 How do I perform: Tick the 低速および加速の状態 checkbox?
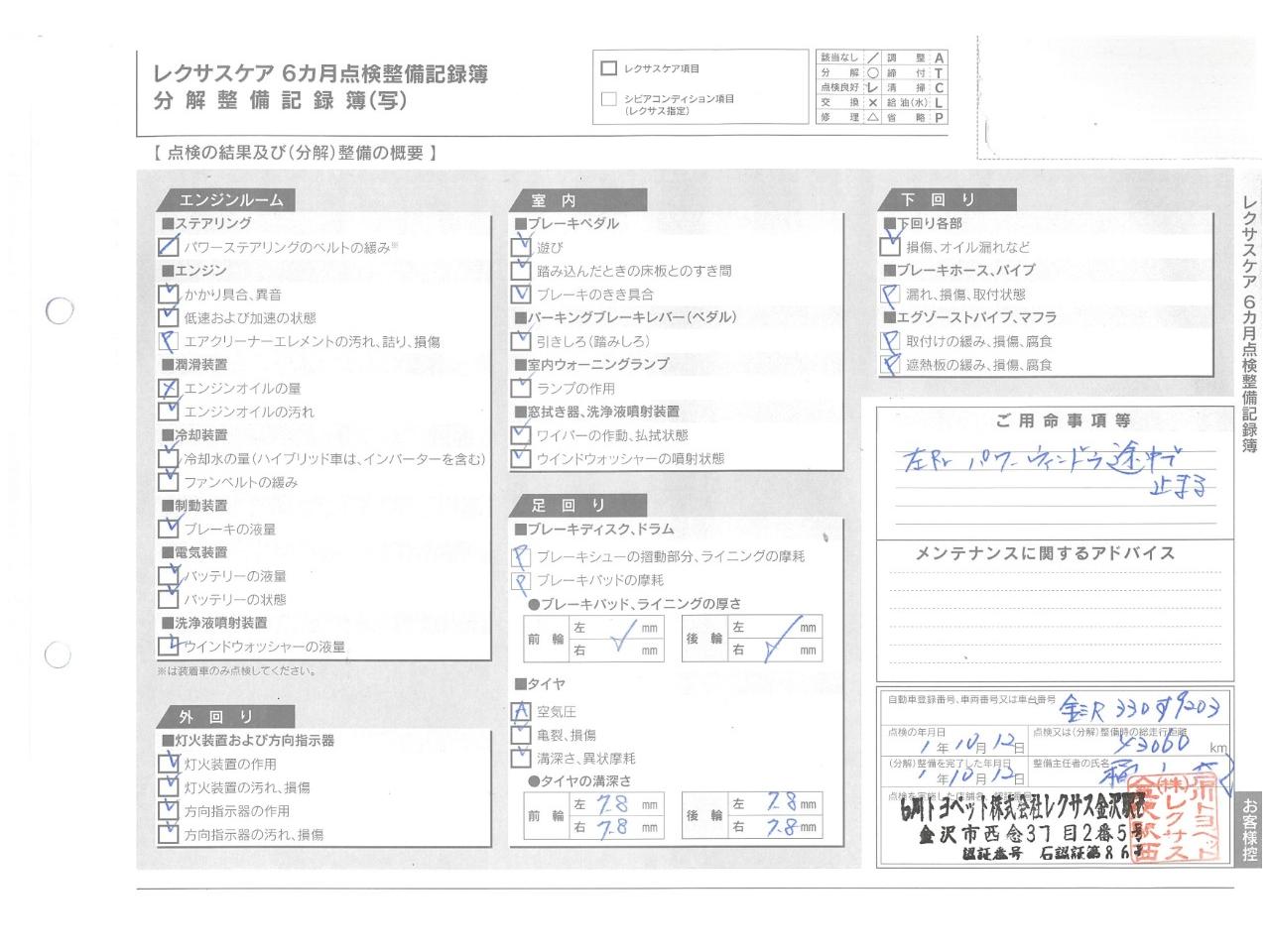click(169, 318)
